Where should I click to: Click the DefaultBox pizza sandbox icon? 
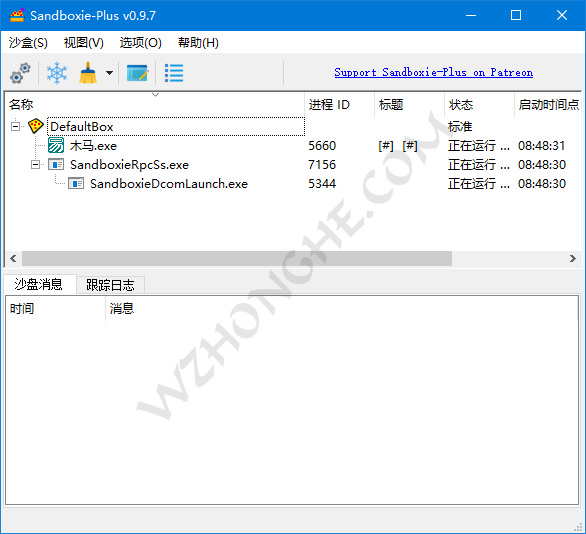click(36, 126)
